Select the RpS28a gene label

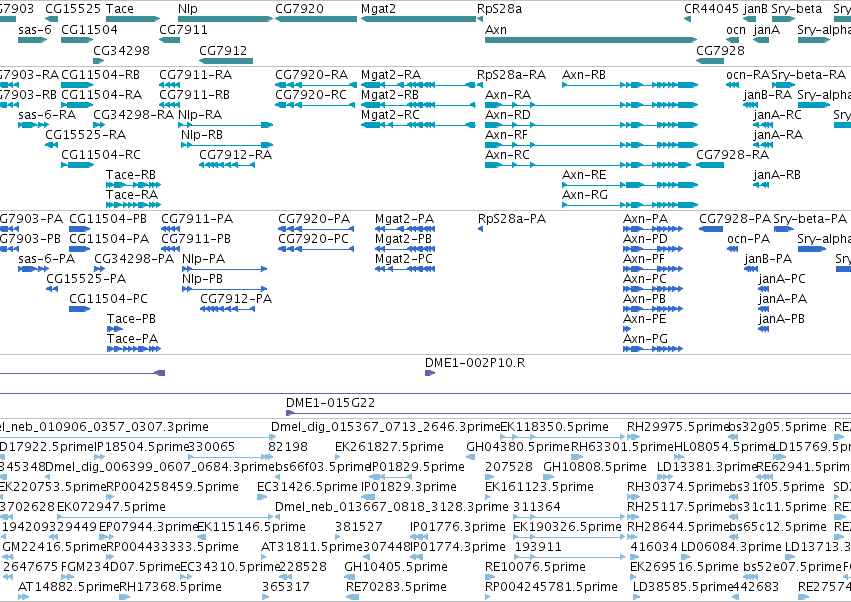499,9
